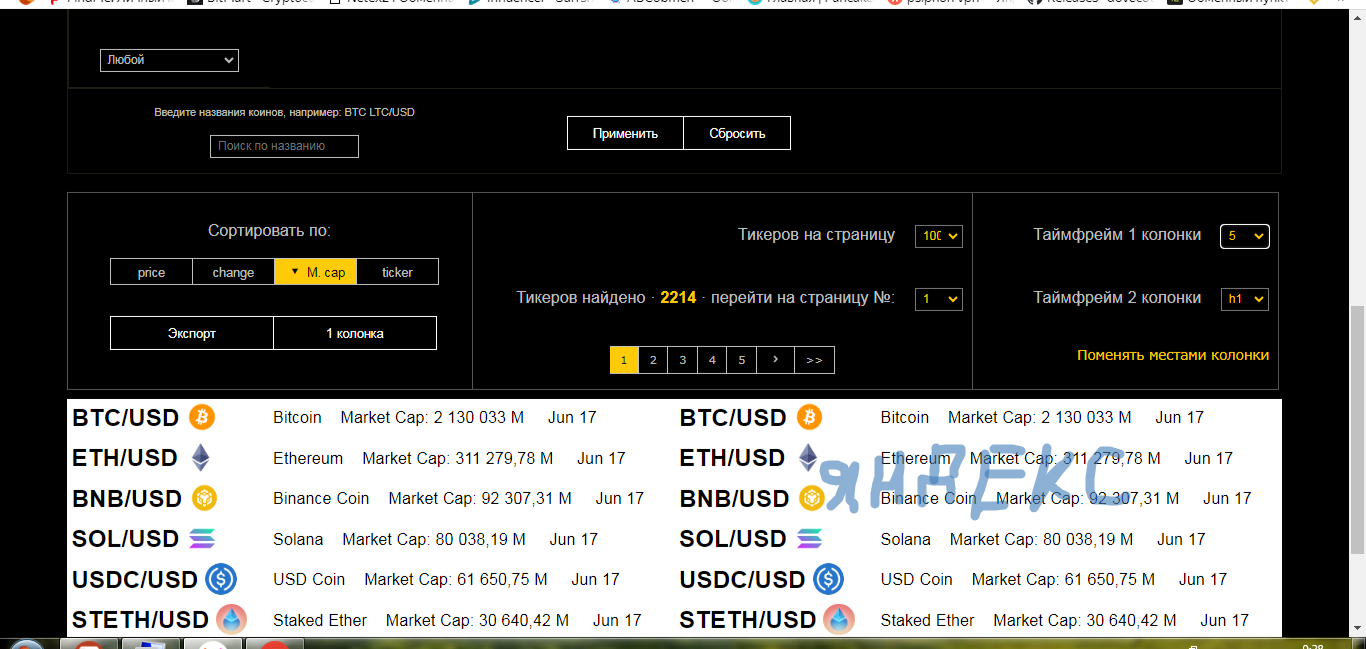
Task: Click the page vertical scrollbar
Action: 1357,430
